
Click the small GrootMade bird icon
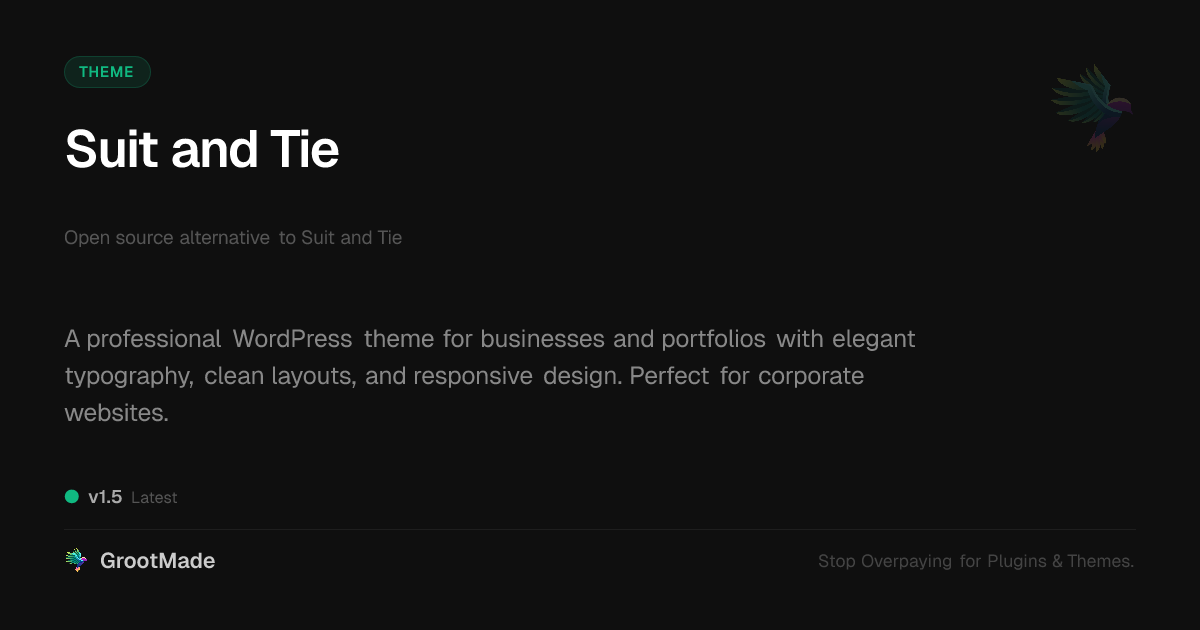tap(76, 561)
